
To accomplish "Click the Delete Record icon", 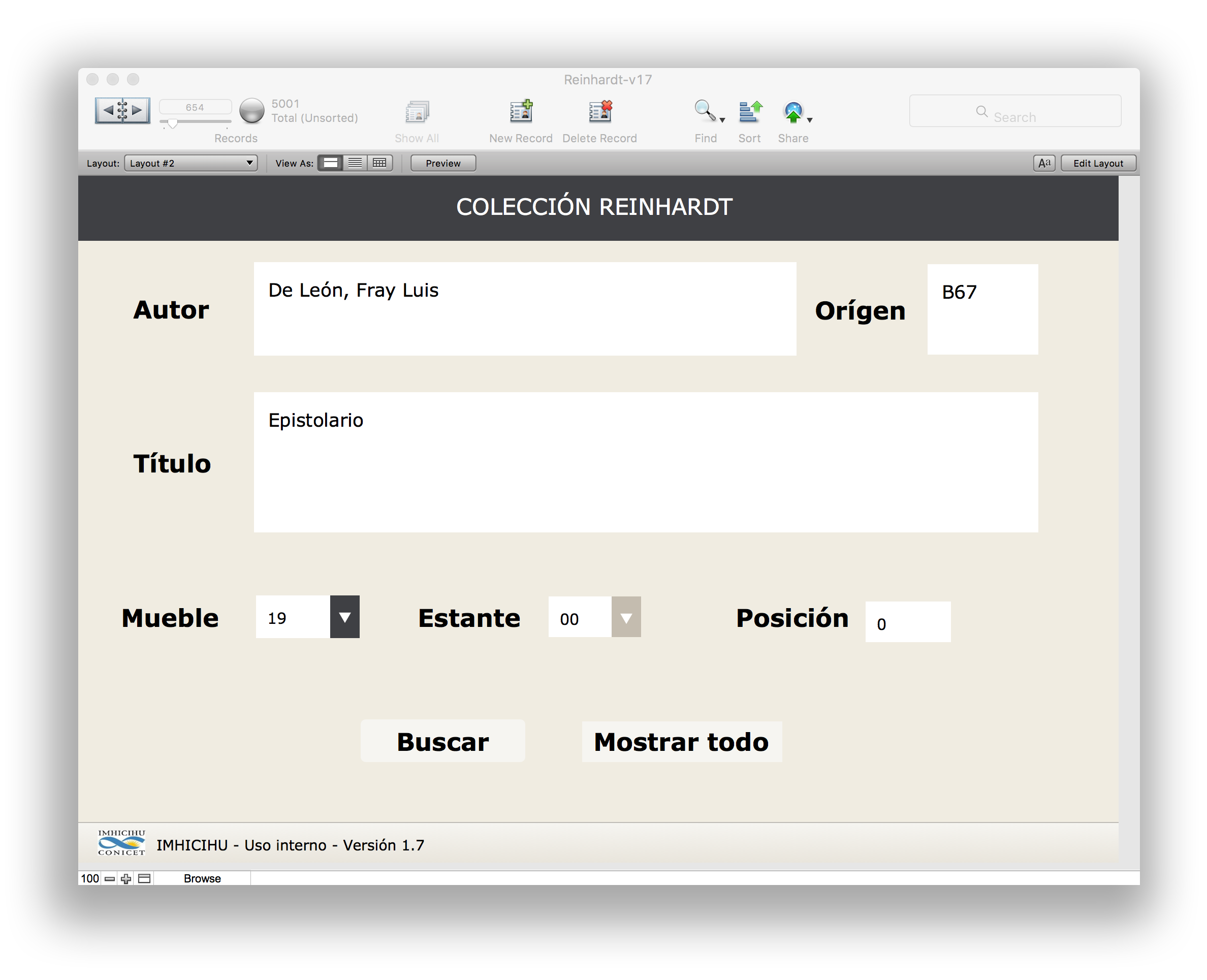I will pos(599,112).
